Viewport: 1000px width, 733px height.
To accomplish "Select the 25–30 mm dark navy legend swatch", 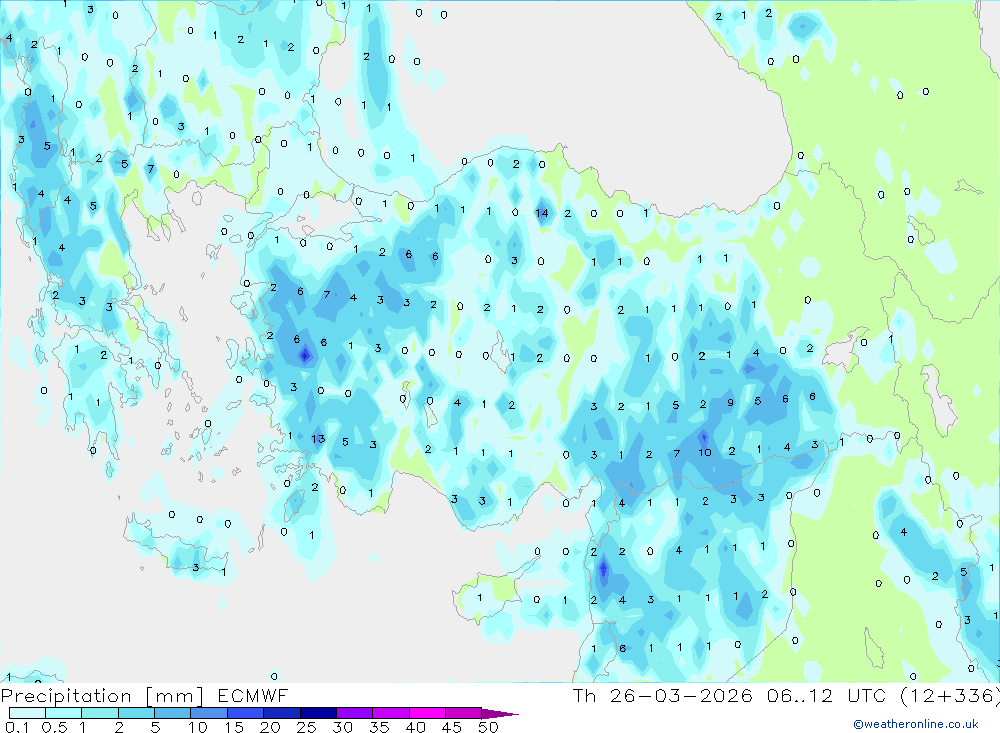I will (318, 713).
